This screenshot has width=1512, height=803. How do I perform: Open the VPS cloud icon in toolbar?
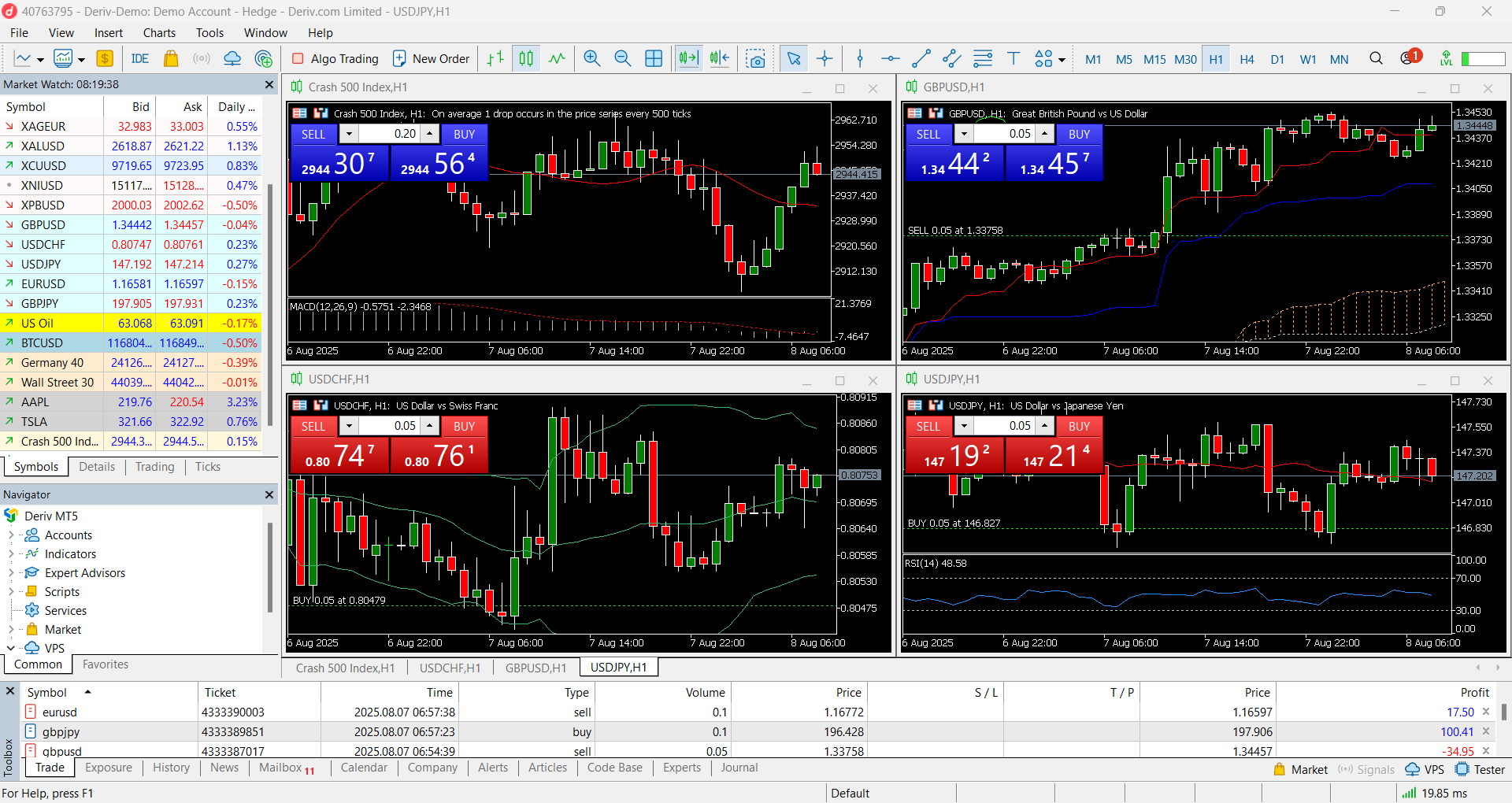232,59
